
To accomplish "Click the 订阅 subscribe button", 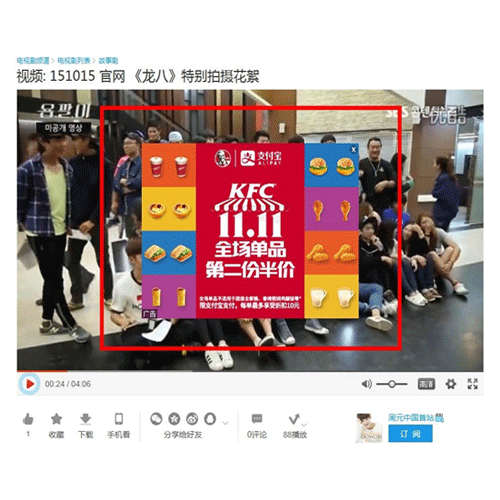I will point(410,434).
